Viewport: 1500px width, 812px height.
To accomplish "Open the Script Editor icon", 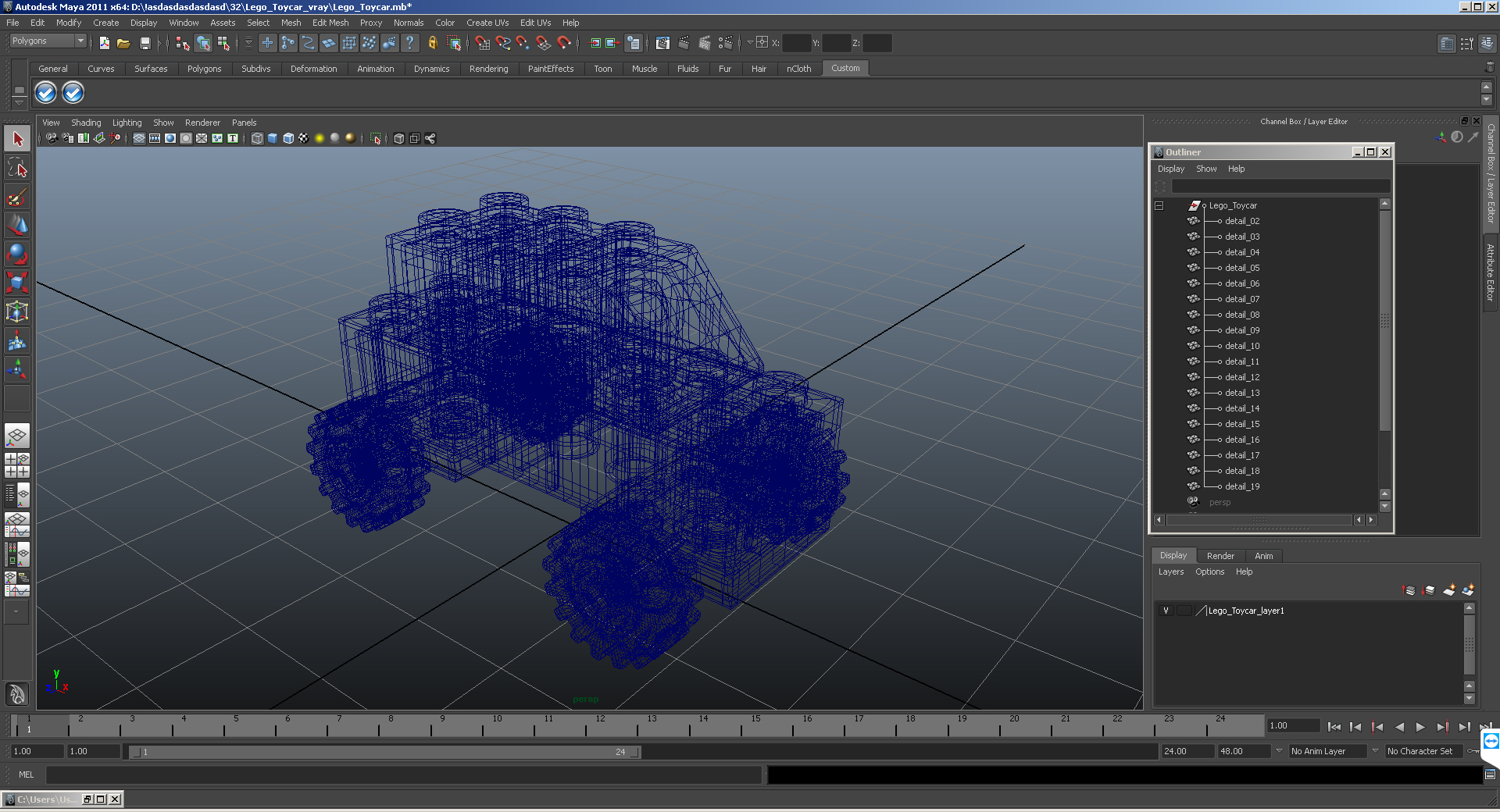I will (1490, 775).
